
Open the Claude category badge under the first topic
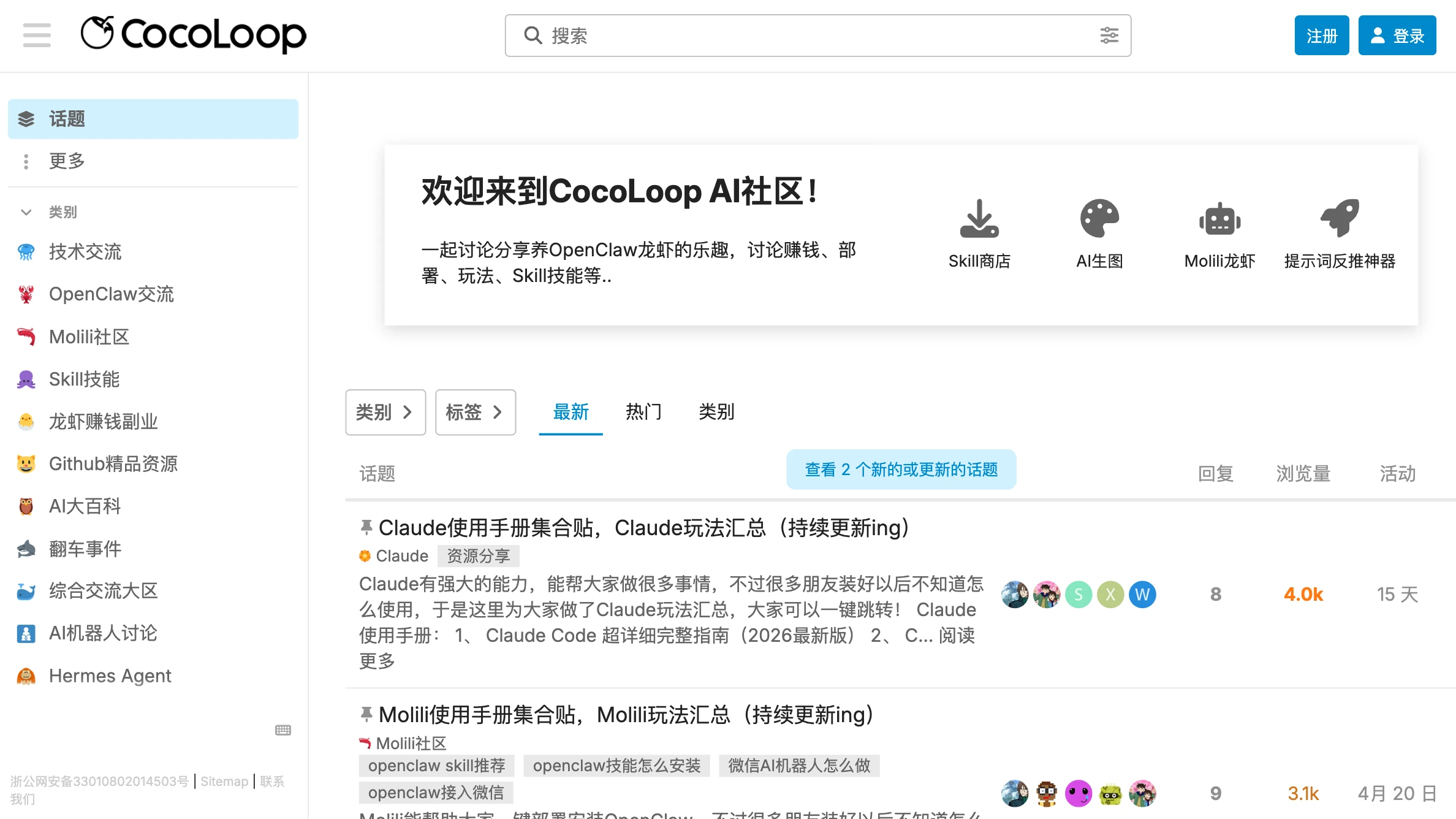coord(393,556)
